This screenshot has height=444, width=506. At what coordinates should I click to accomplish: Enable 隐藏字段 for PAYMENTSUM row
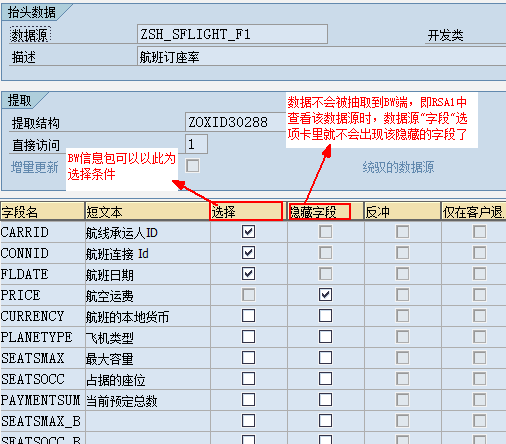(x=325, y=400)
